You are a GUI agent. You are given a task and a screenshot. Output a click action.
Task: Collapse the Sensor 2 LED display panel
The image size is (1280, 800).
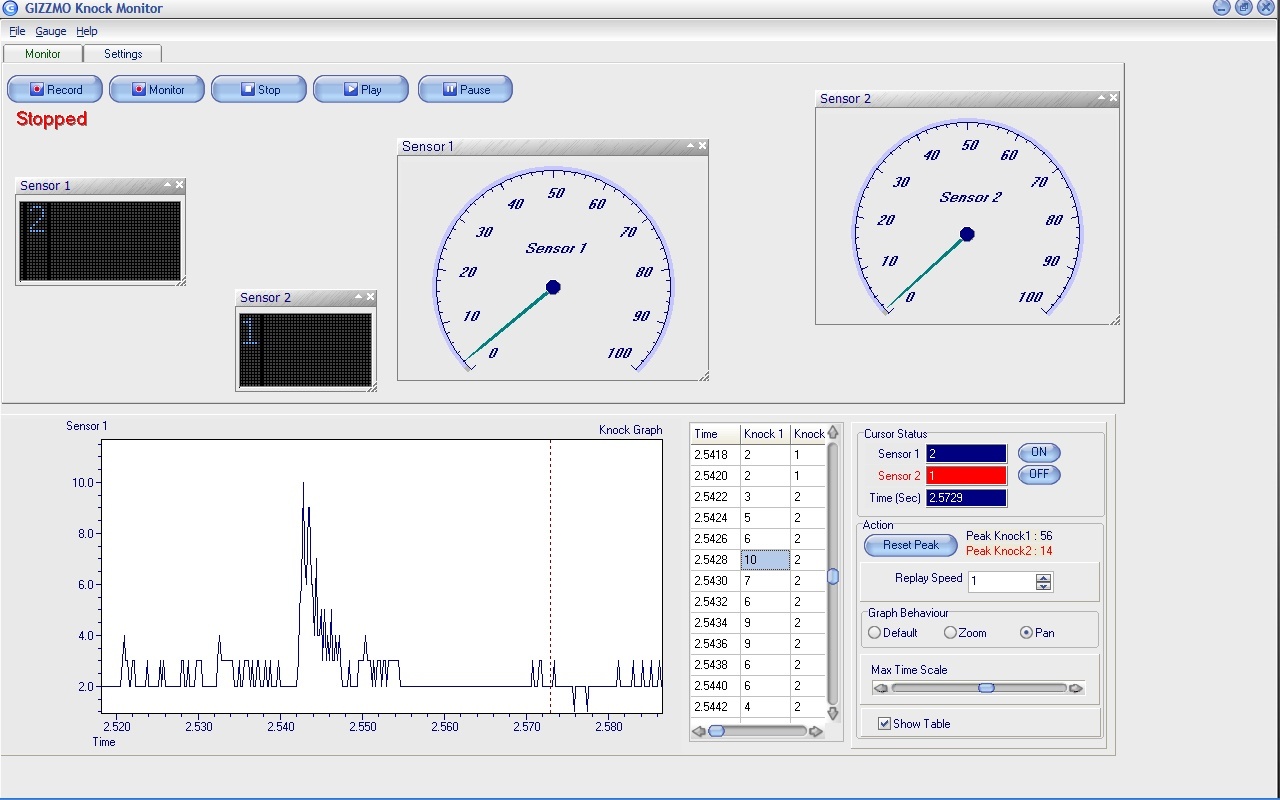click(x=359, y=297)
